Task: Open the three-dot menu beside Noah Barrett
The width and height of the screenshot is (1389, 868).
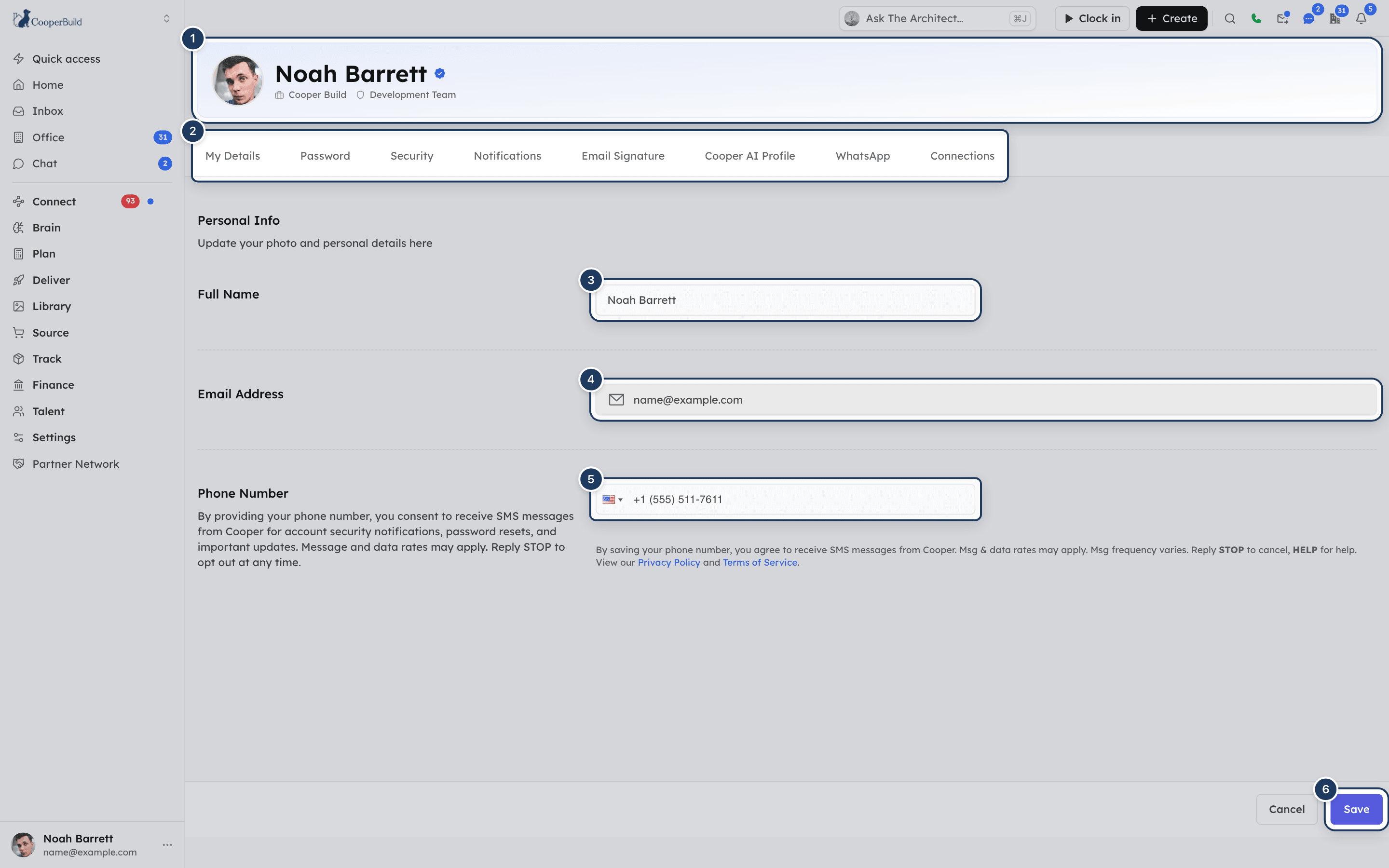Action: pyautogui.click(x=167, y=844)
